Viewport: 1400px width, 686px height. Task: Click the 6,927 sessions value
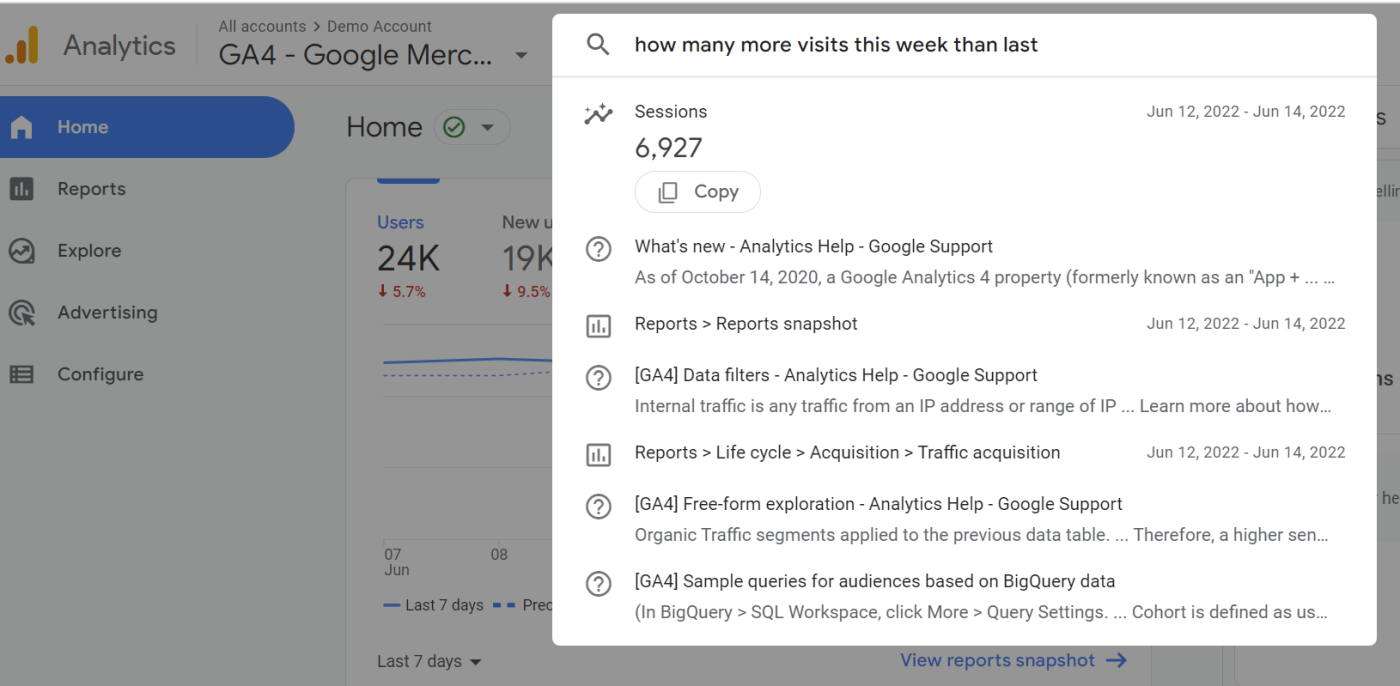pyautogui.click(x=669, y=148)
